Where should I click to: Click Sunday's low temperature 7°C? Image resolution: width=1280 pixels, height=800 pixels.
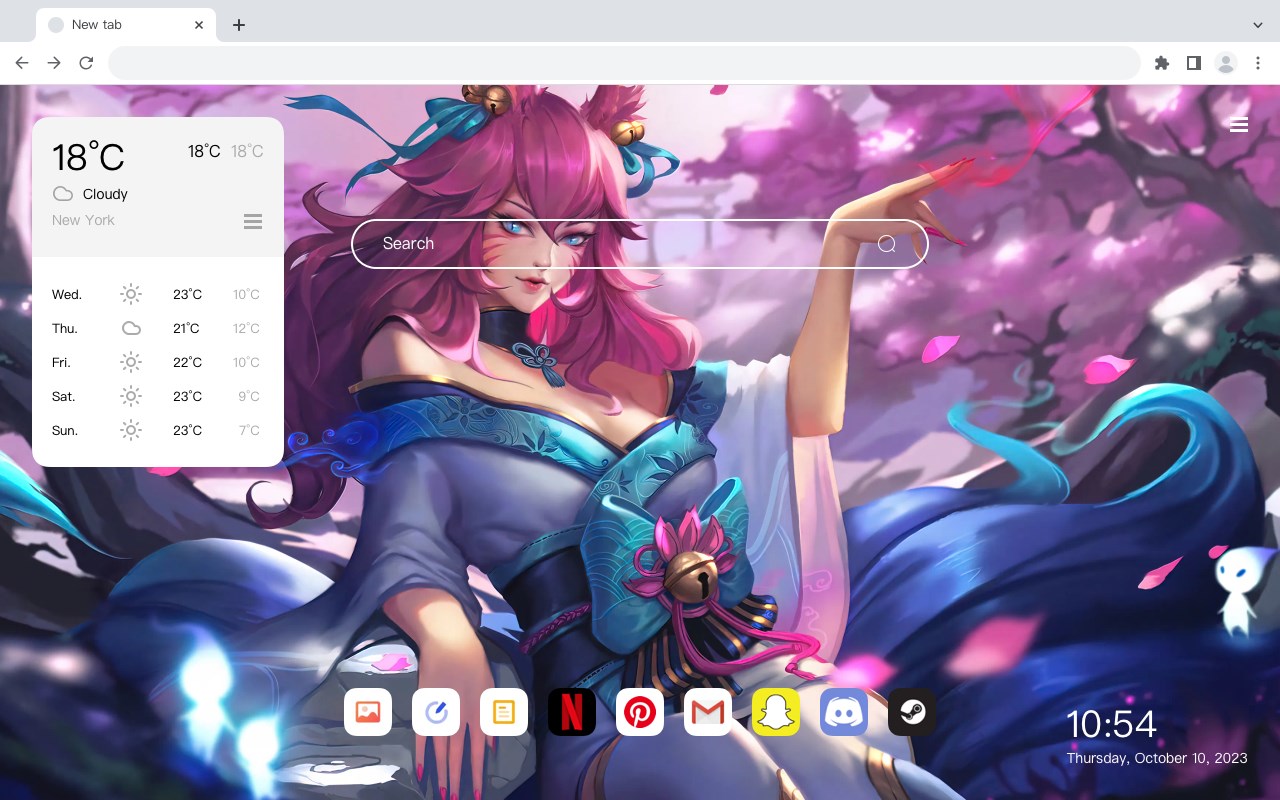click(x=249, y=430)
